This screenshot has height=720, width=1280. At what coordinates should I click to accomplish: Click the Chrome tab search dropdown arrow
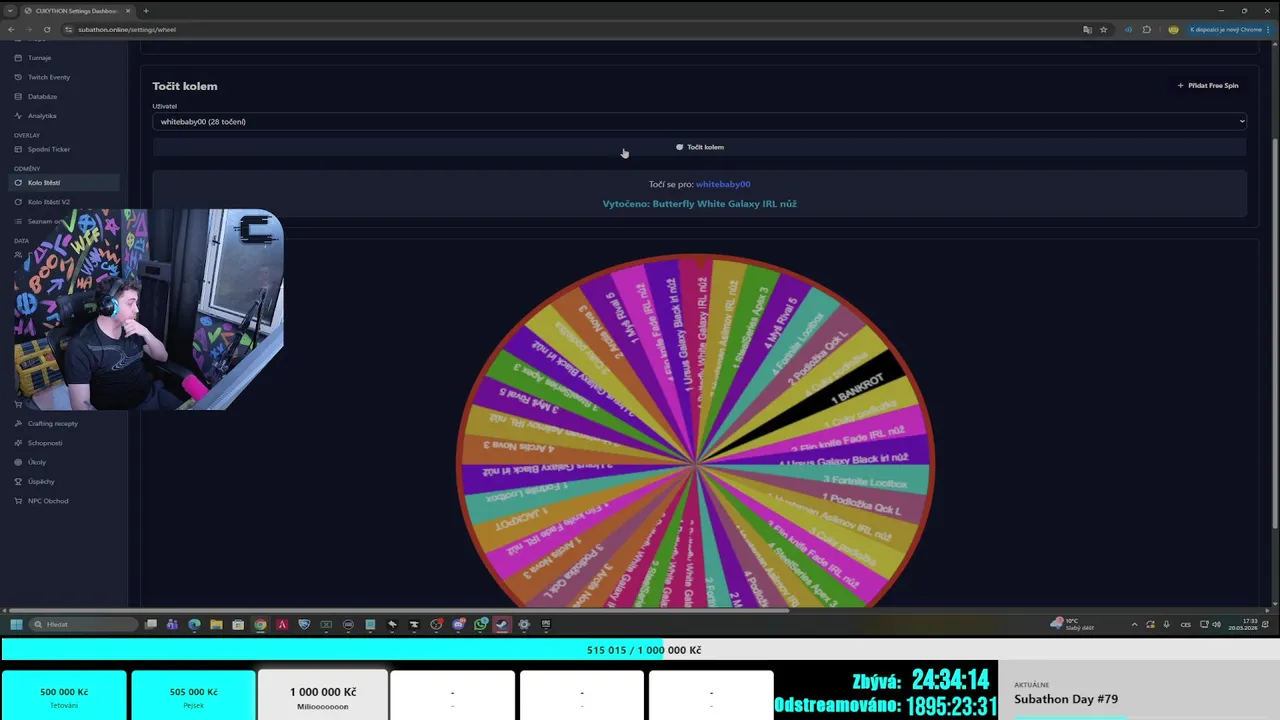click(10, 10)
